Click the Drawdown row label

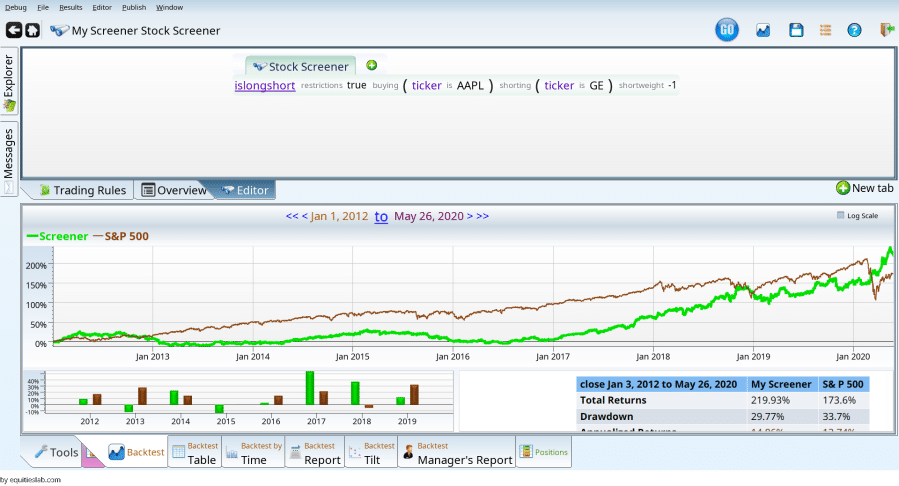(607, 417)
